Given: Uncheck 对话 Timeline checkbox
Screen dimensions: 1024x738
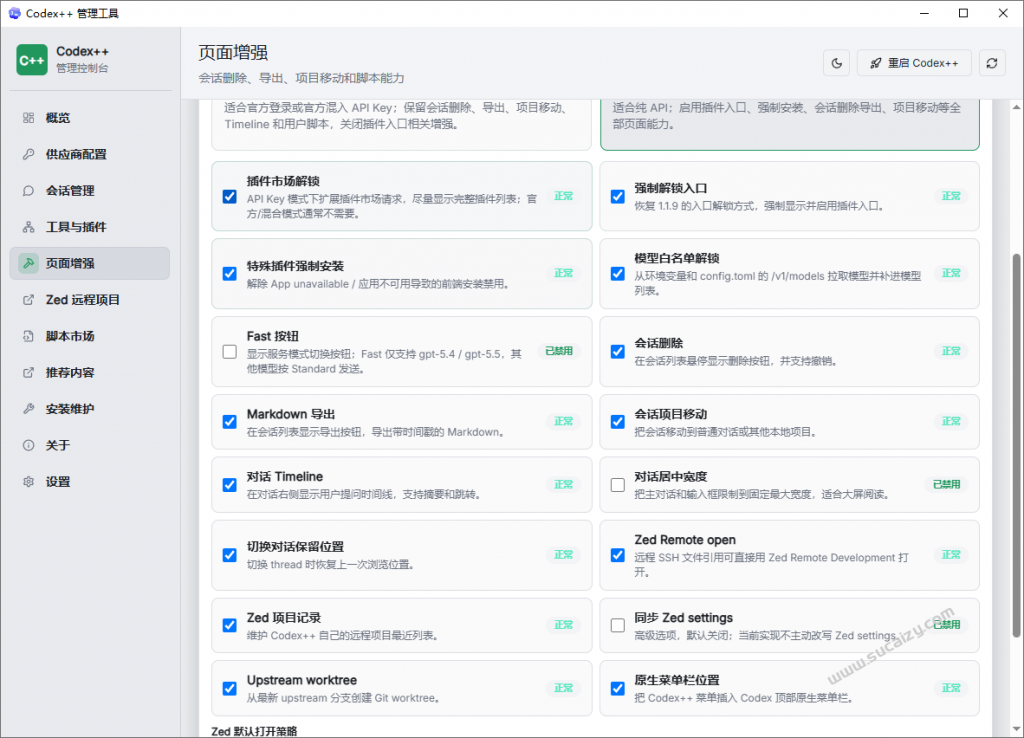Looking at the screenshot, I should (x=229, y=485).
